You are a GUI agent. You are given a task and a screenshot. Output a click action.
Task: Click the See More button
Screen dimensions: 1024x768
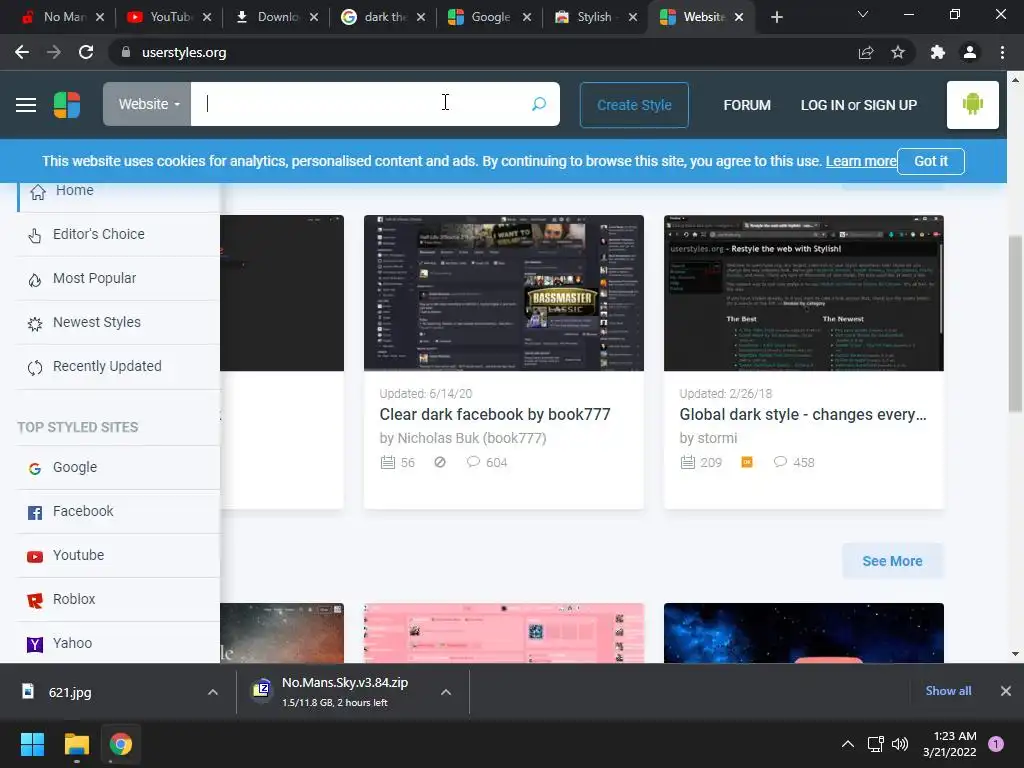[892, 561]
